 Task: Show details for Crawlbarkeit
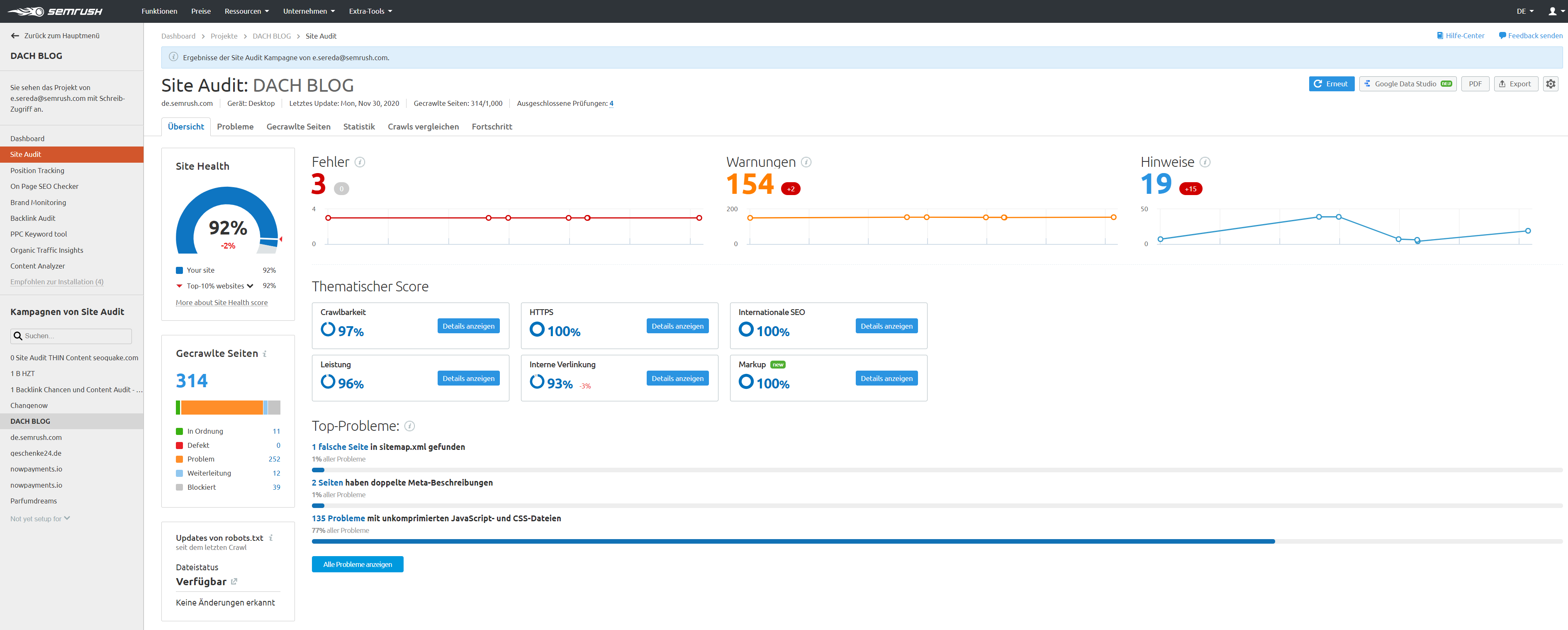pyautogui.click(x=468, y=327)
